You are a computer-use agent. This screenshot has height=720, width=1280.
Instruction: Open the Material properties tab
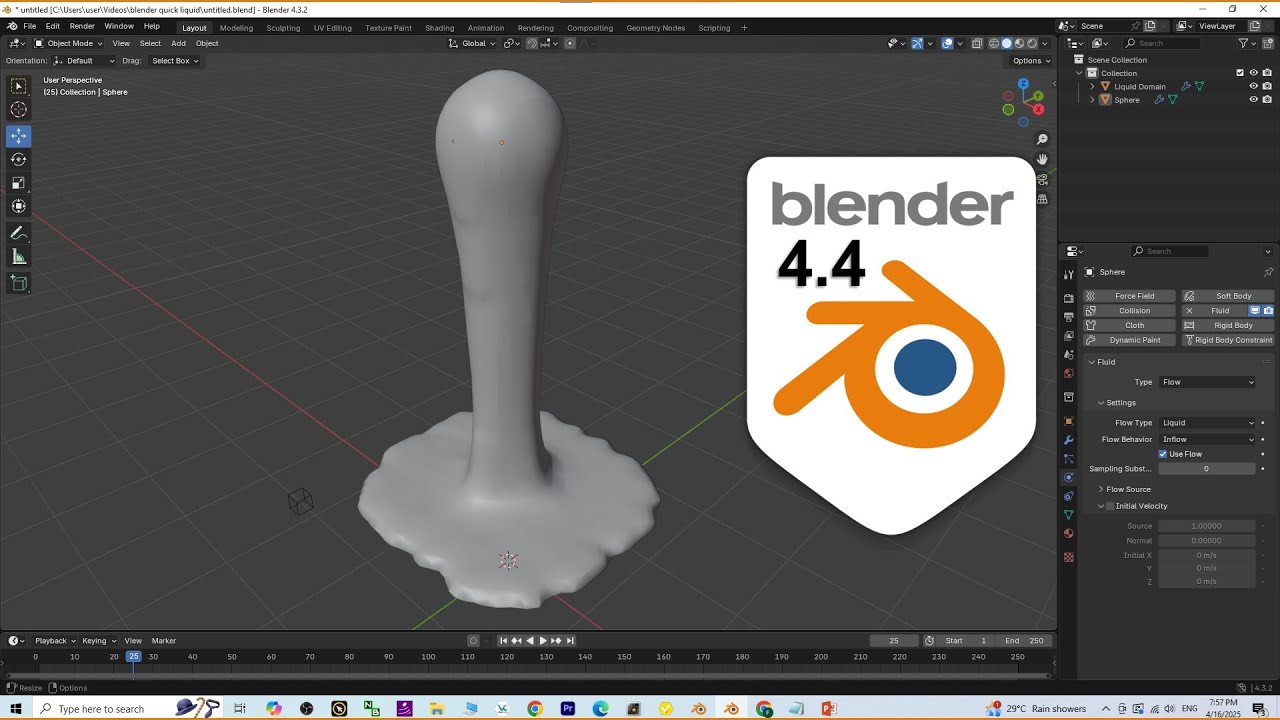click(1069, 534)
